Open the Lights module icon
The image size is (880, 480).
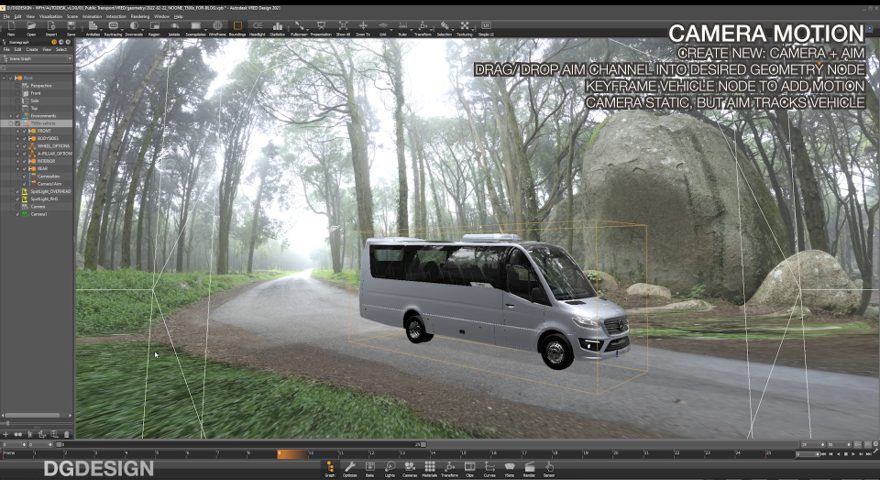[389, 468]
